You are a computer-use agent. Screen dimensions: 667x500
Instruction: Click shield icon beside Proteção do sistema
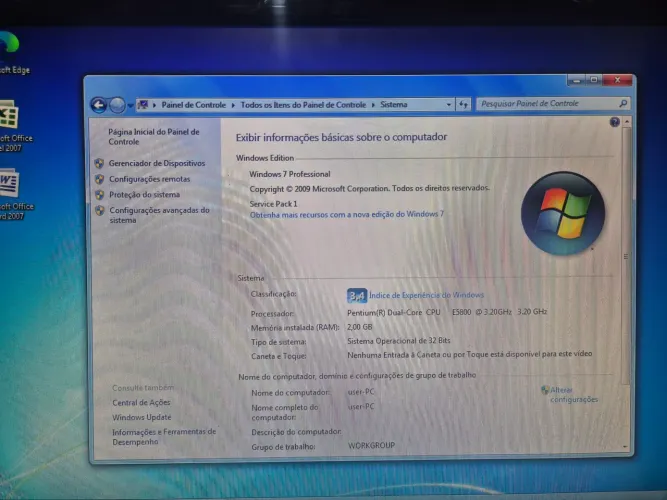click(100, 195)
